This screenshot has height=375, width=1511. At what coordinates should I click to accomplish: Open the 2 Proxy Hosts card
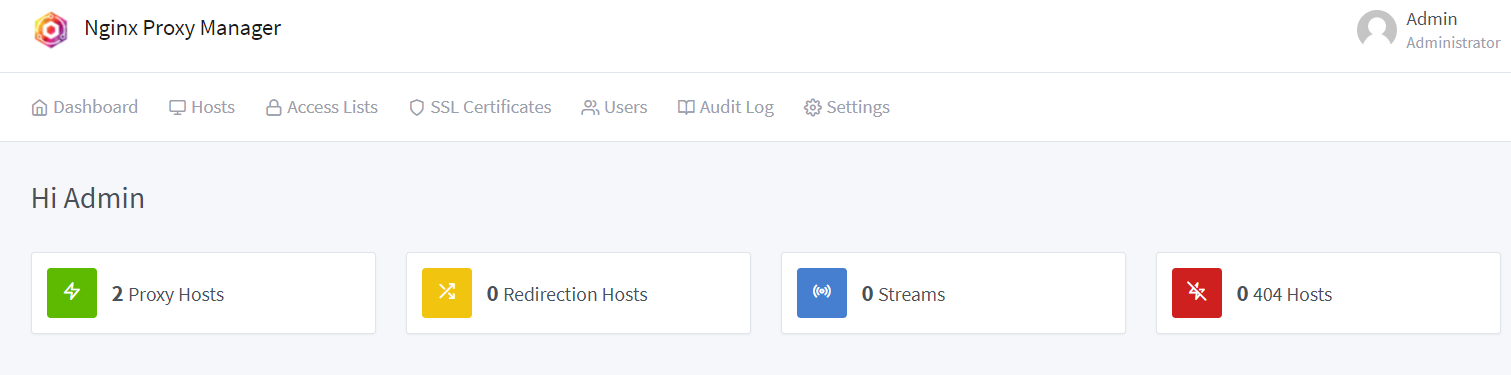click(x=204, y=293)
